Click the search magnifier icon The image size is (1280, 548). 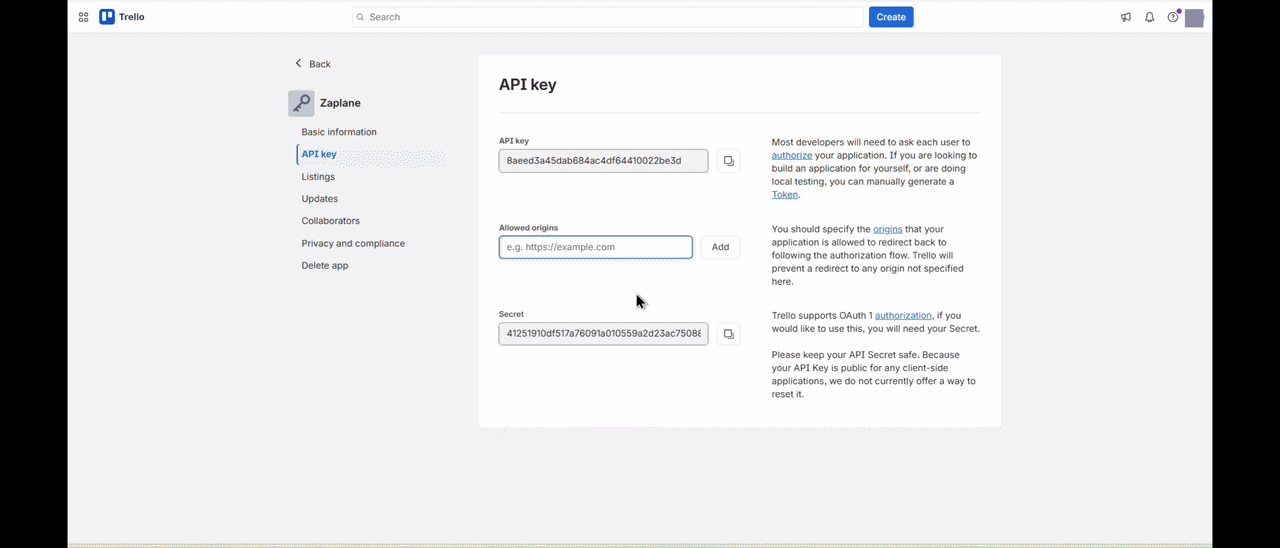pos(360,17)
